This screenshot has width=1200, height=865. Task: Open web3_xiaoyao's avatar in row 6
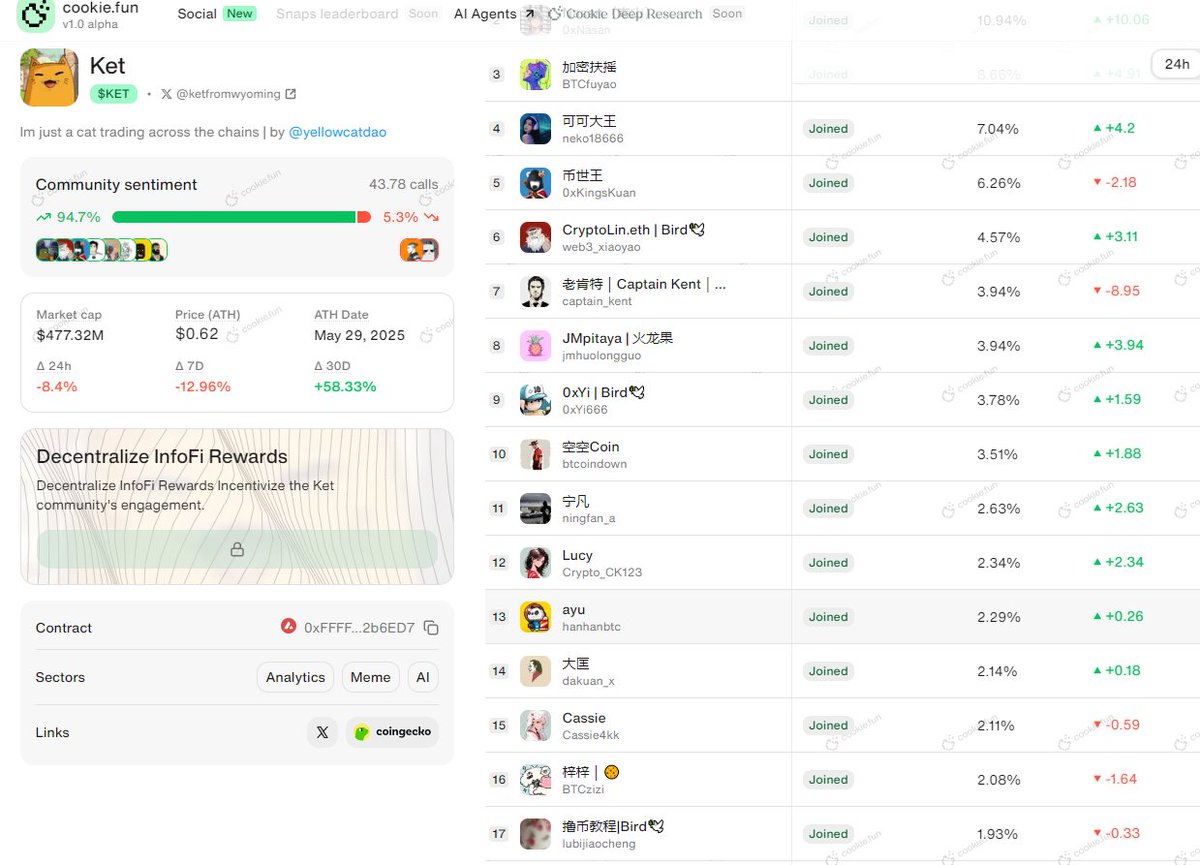(536, 237)
